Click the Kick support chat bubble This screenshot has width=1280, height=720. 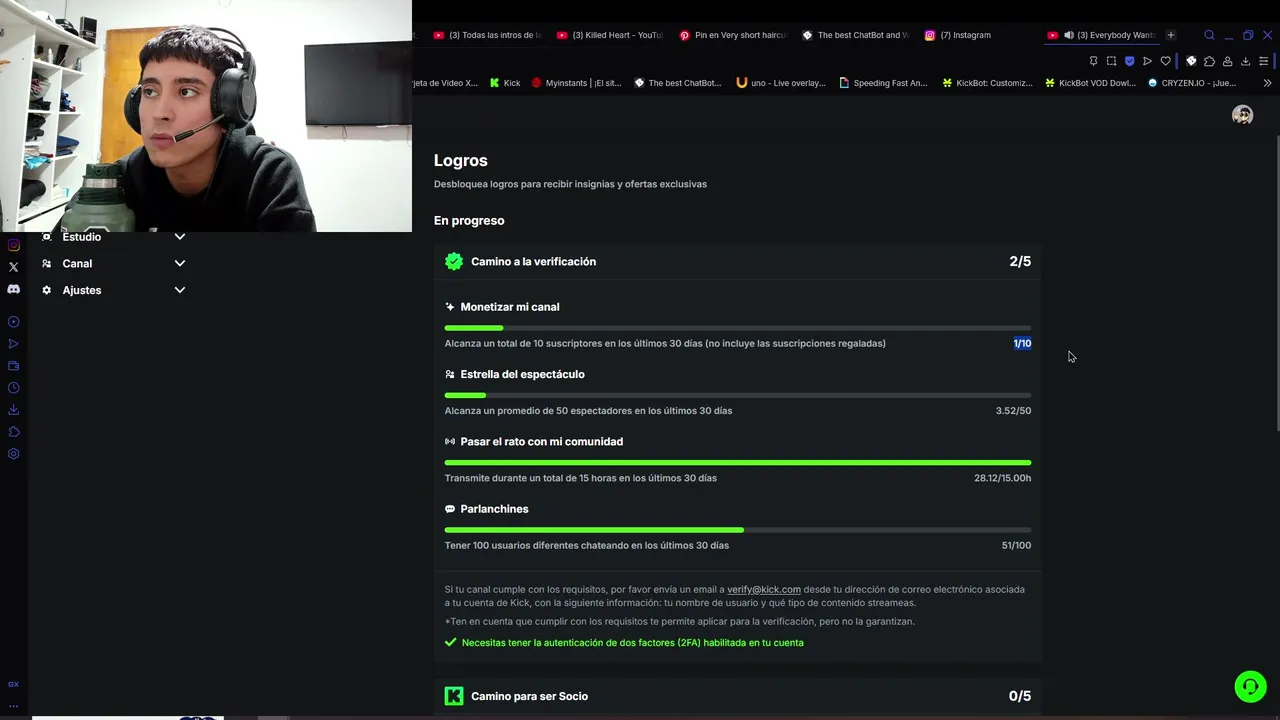coord(1250,686)
